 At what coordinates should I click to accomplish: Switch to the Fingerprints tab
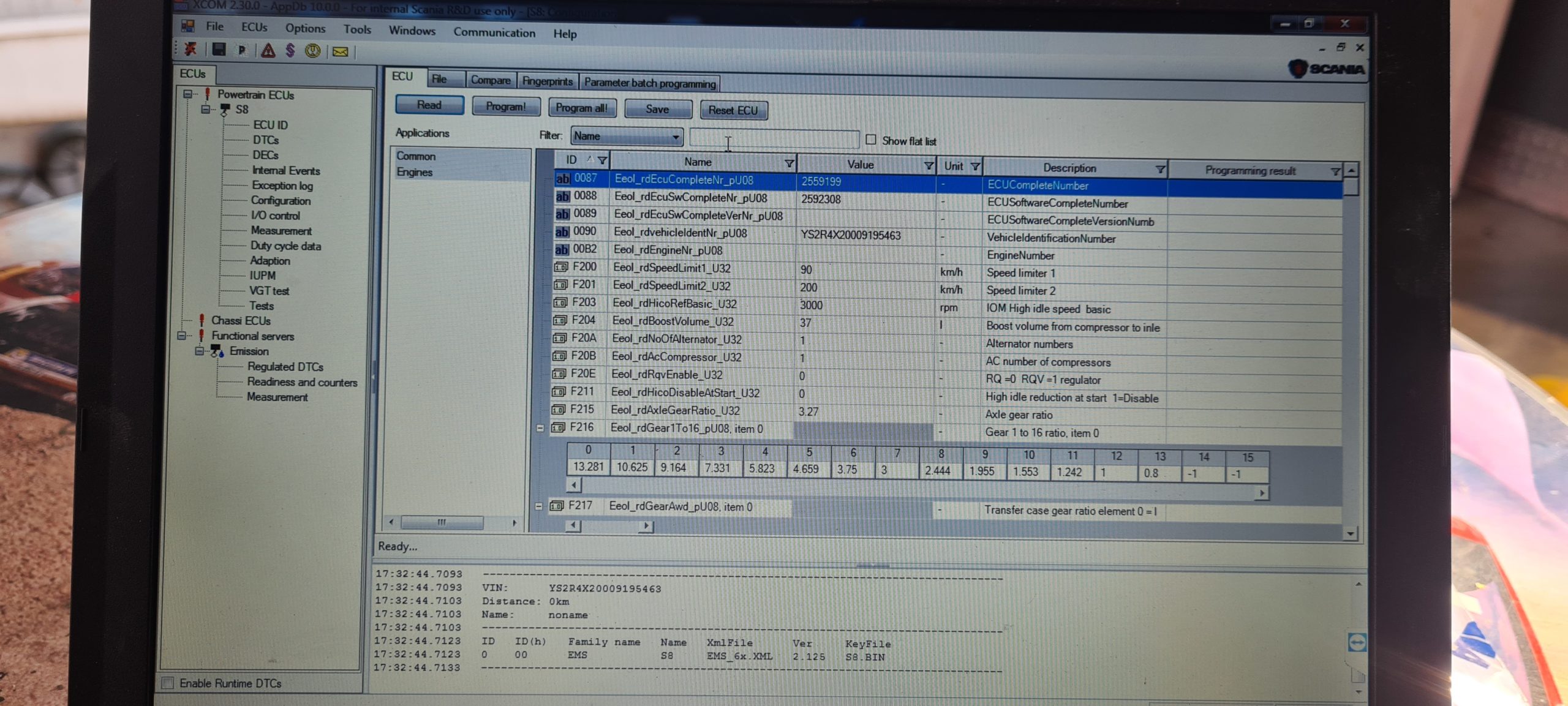[x=547, y=81]
